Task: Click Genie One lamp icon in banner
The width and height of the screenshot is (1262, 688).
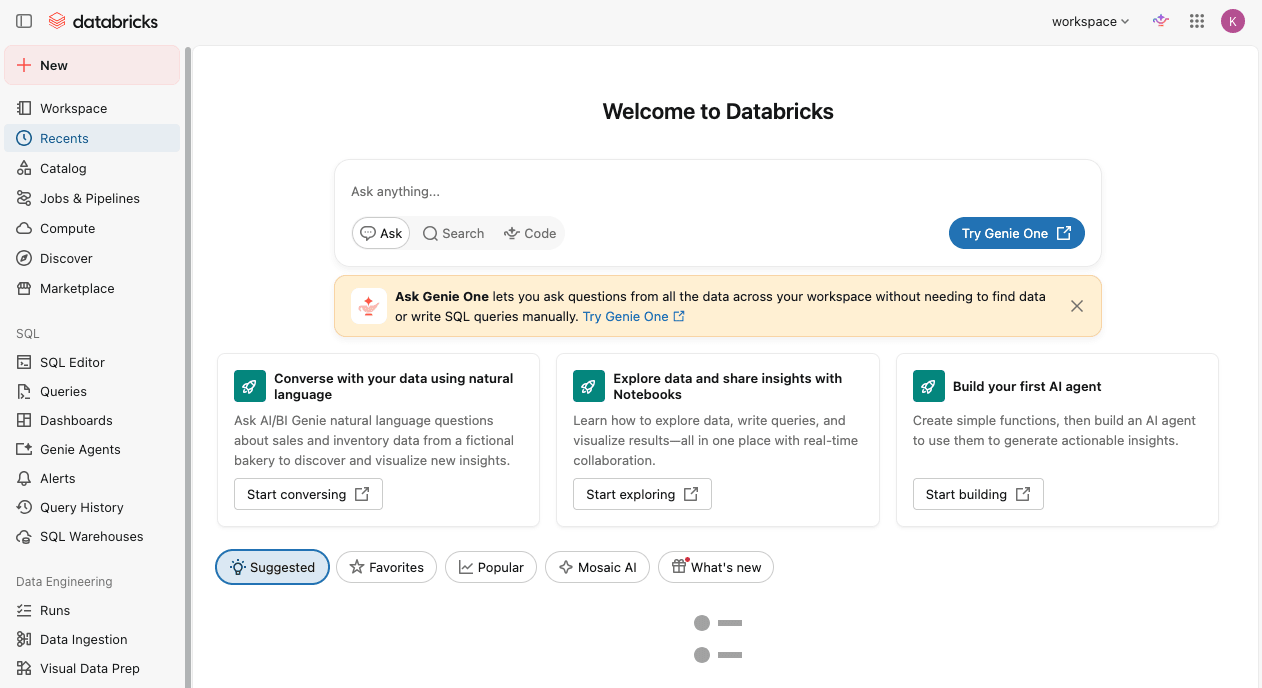Action: [x=369, y=306]
